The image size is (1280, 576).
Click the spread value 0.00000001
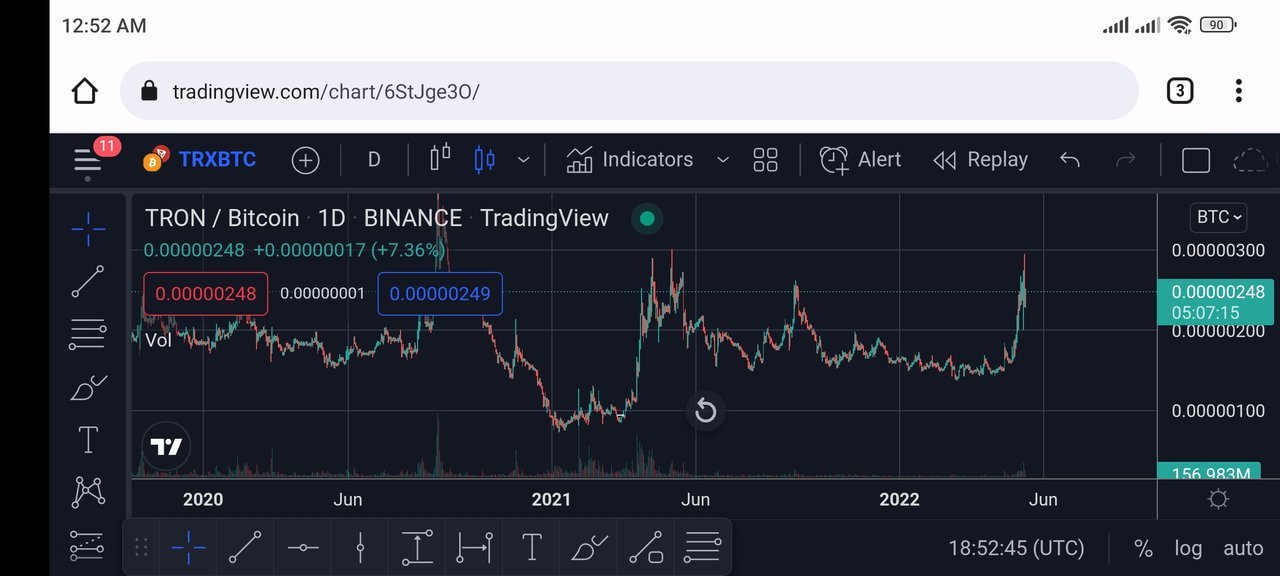coord(322,294)
